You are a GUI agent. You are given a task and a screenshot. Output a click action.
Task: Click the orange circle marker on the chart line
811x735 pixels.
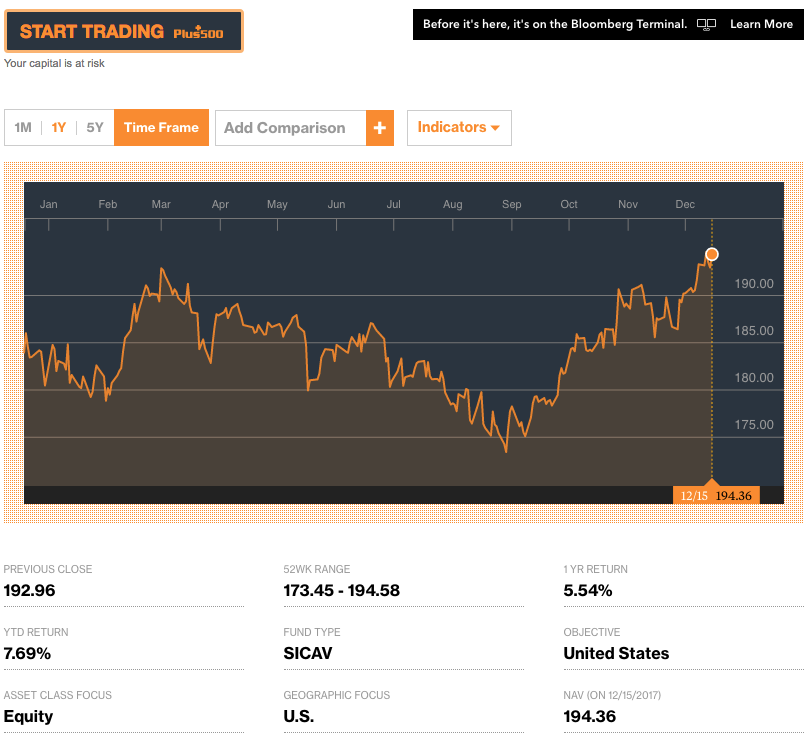(712, 254)
